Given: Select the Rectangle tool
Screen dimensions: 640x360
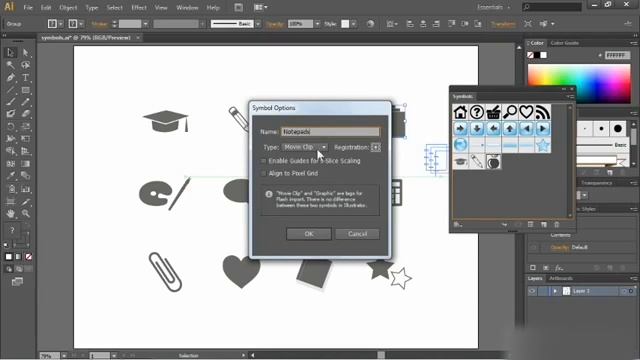Looking at the screenshot, I should coord(25,90).
